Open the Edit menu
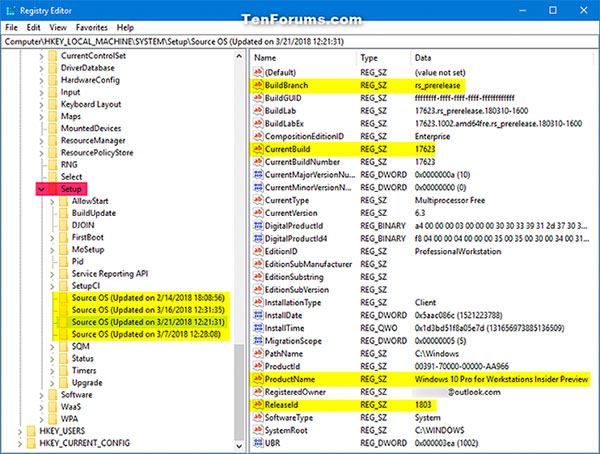Viewport: 600px width, 454px height. (33, 28)
